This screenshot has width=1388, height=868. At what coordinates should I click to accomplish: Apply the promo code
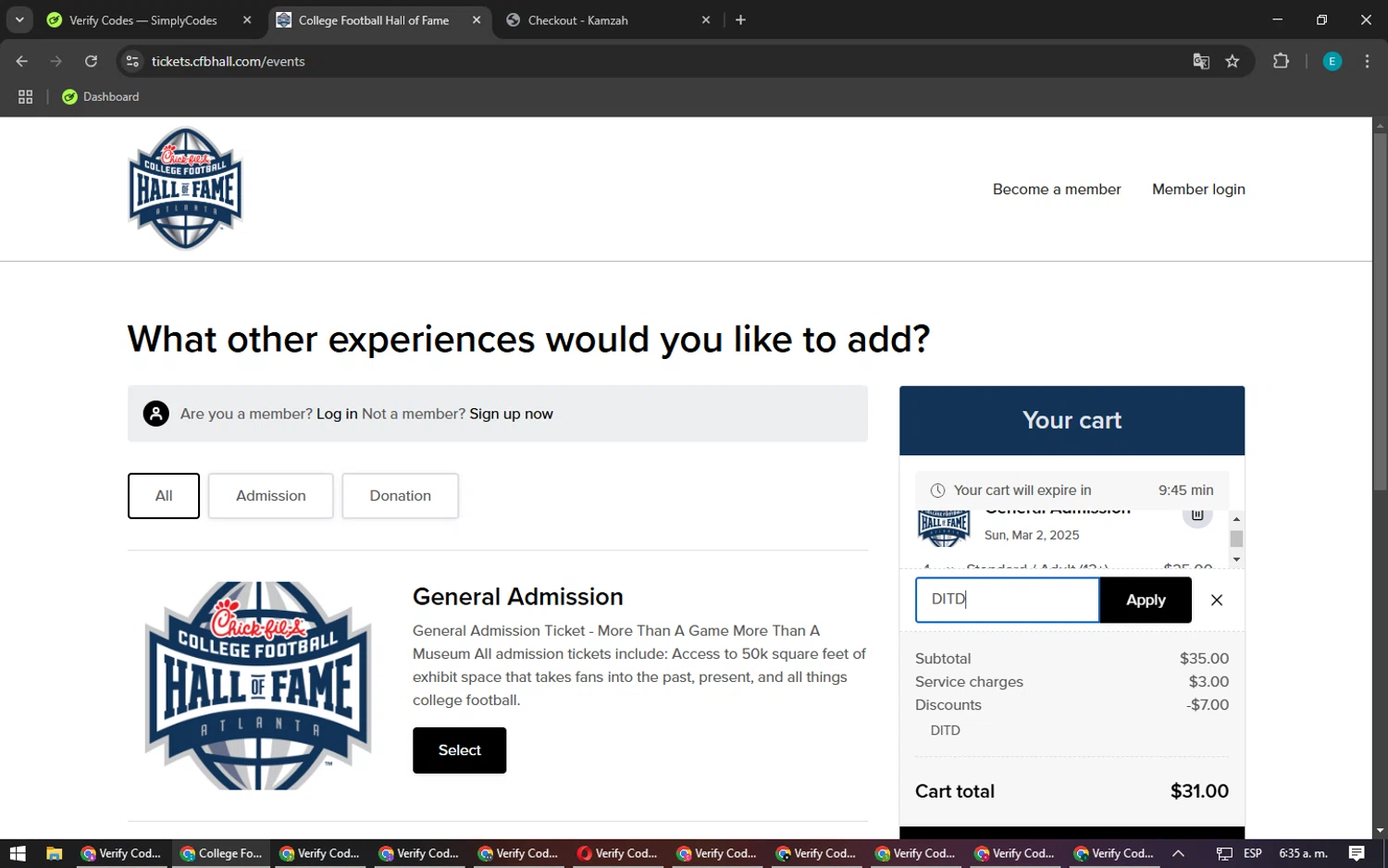pos(1146,600)
